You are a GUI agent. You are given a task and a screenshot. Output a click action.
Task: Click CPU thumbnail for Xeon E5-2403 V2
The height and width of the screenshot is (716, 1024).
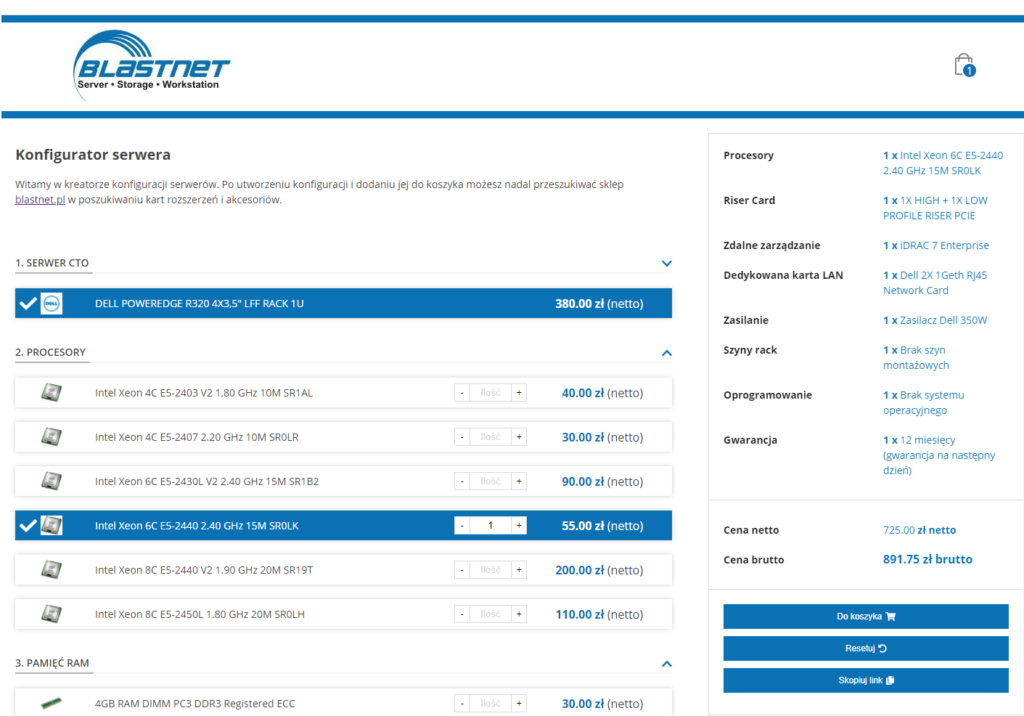(52, 393)
